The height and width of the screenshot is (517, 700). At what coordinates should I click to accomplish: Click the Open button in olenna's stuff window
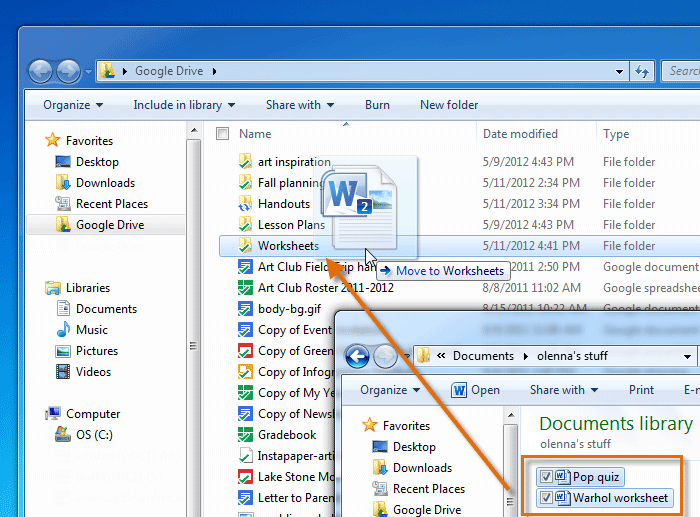click(x=475, y=390)
